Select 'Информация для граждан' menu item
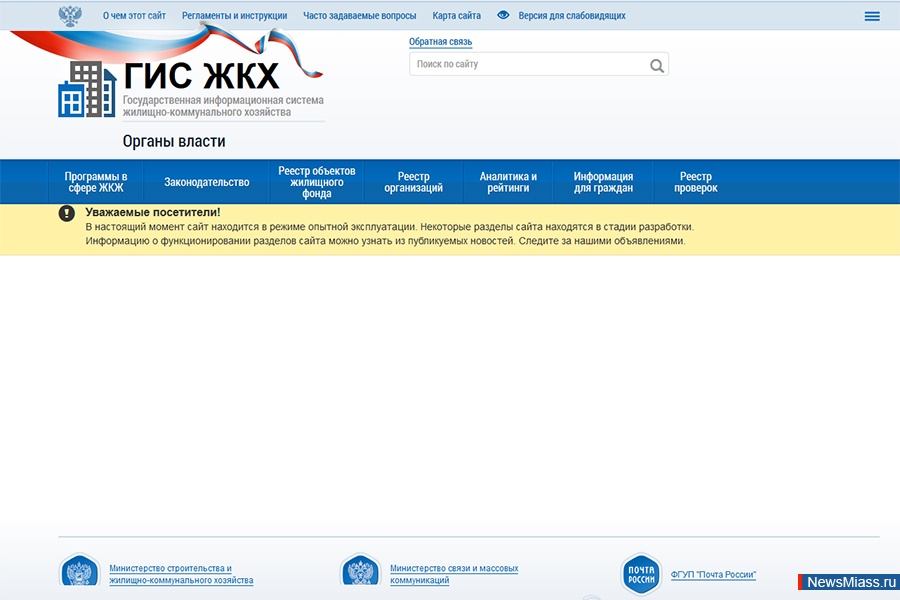 (603, 182)
